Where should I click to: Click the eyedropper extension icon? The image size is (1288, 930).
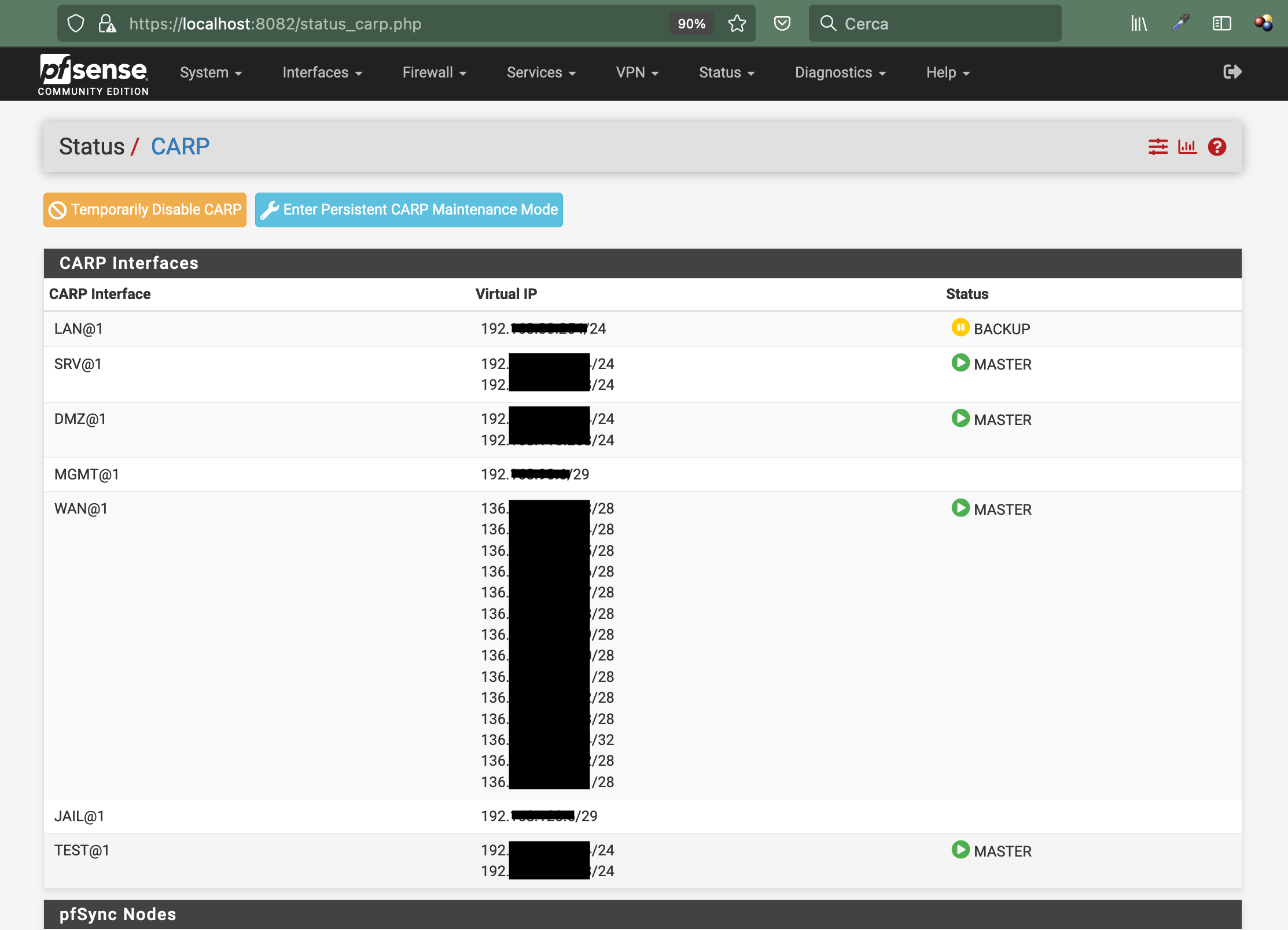[1180, 24]
